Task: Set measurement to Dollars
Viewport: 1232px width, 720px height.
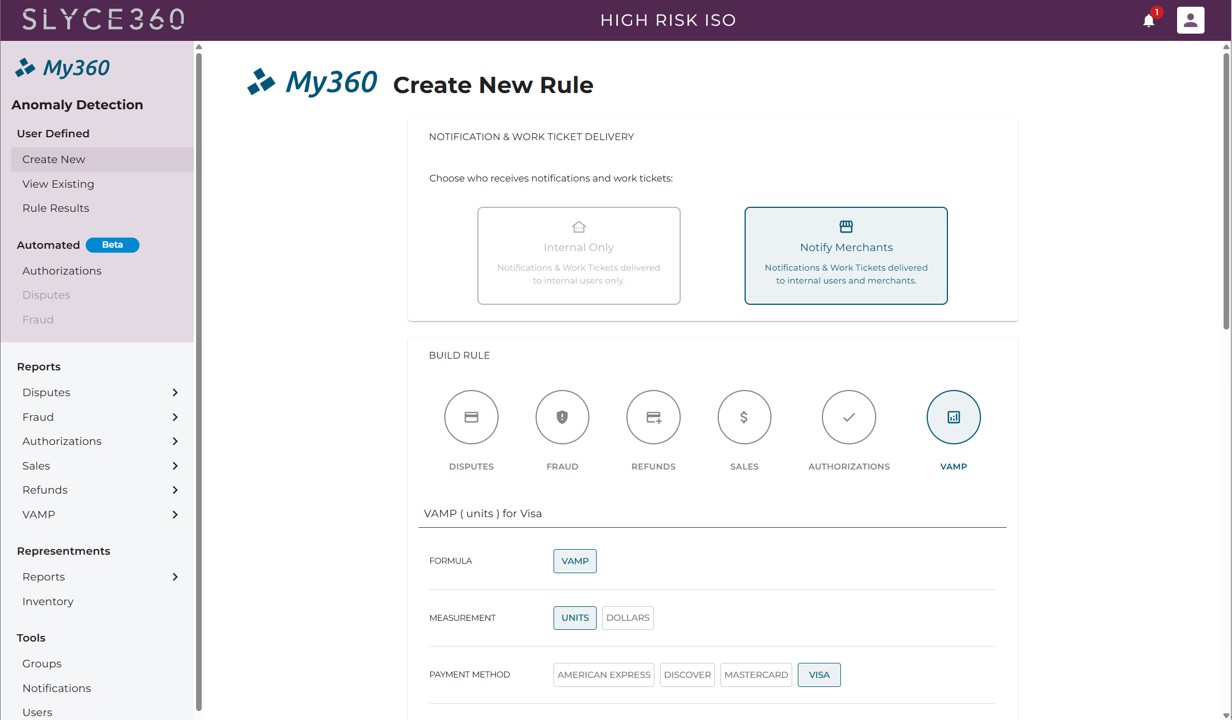Action: point(628,618)
